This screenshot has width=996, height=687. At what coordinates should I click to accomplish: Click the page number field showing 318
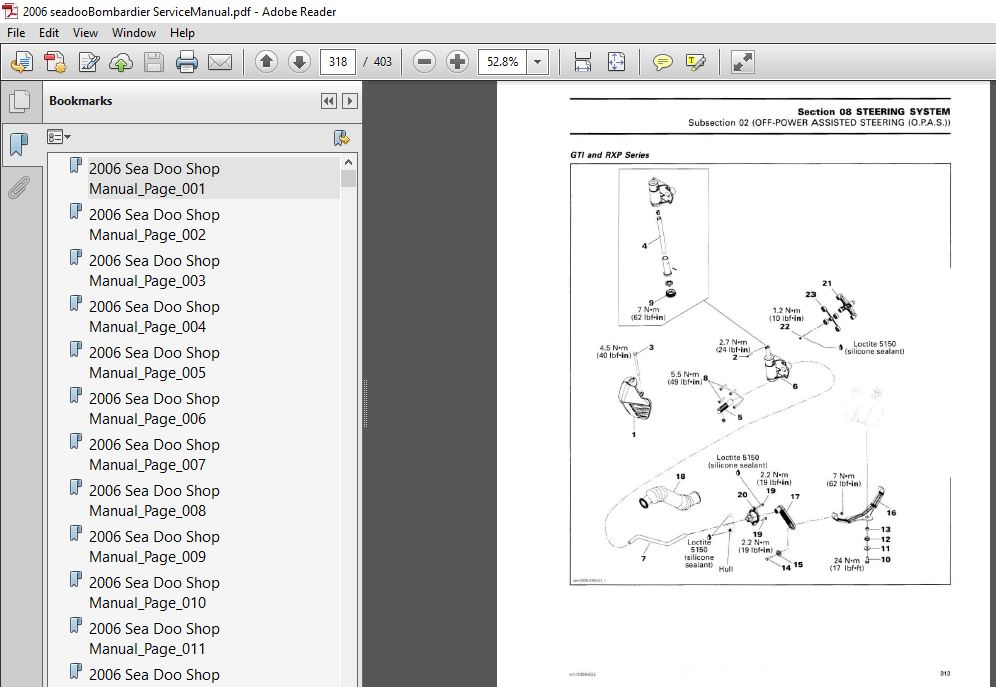[x=338, y=62]
